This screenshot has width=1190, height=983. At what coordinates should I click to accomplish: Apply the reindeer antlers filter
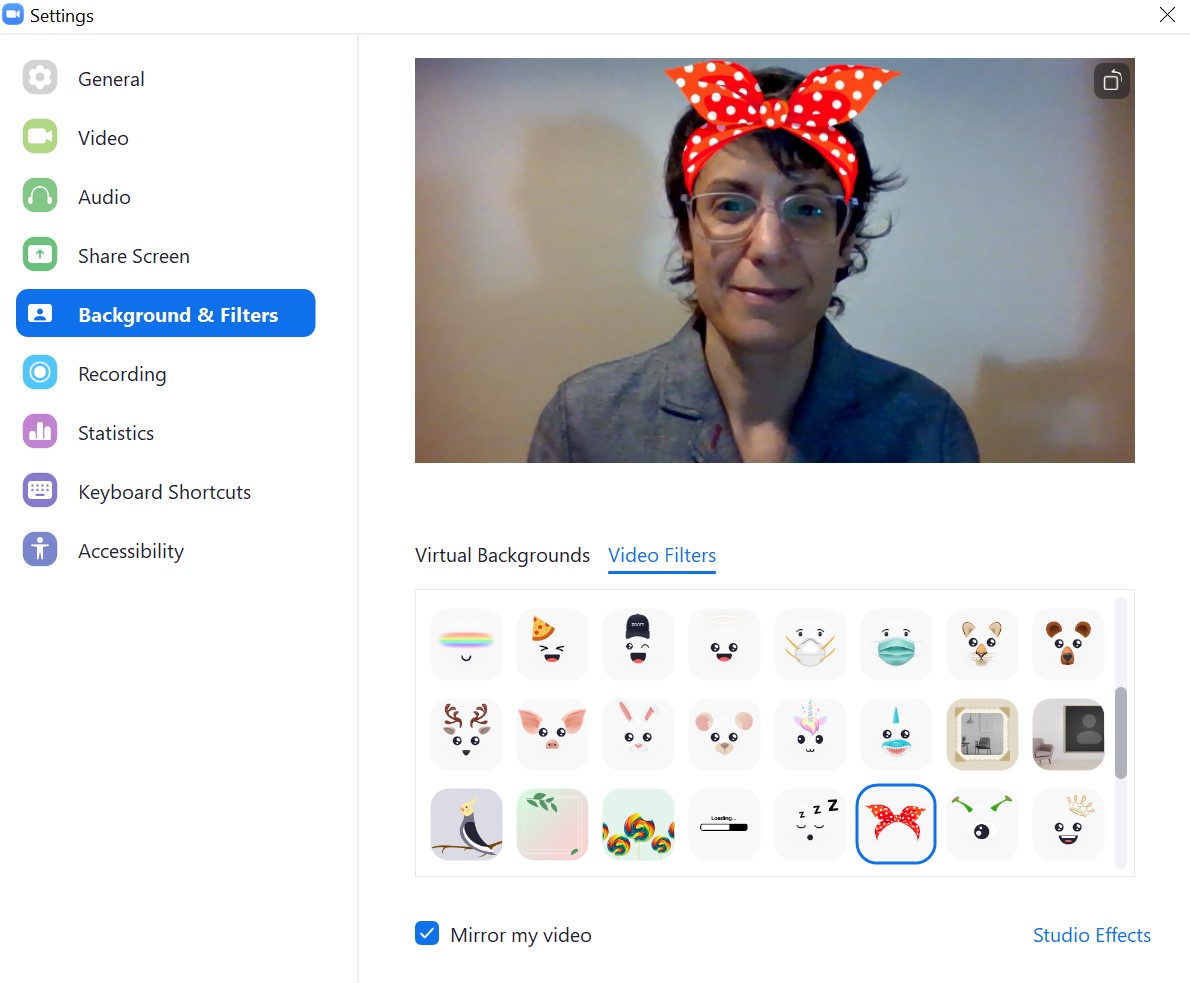pyautogui.click(x=466, y=734)
